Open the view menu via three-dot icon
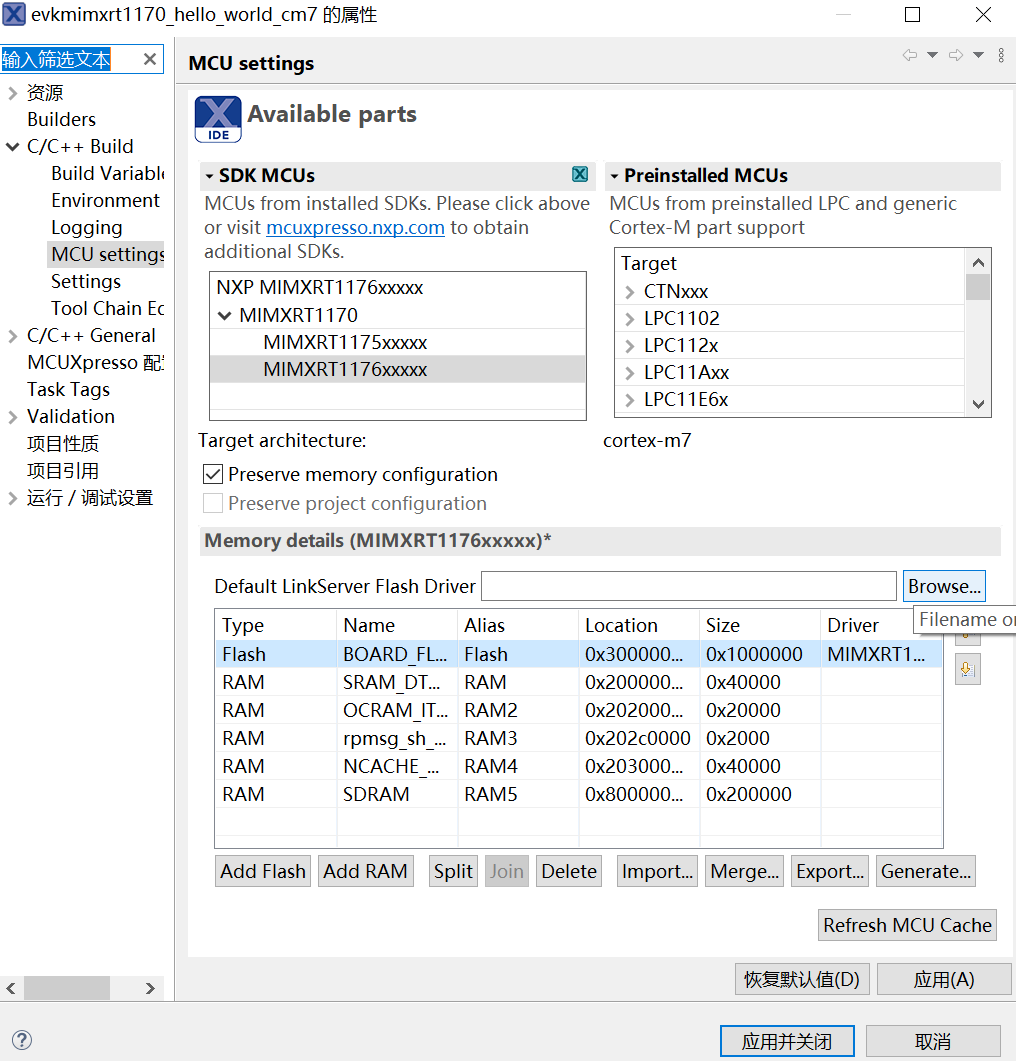The width and height of the screenshot is (1016, 1061). [x=1001, y=56]
